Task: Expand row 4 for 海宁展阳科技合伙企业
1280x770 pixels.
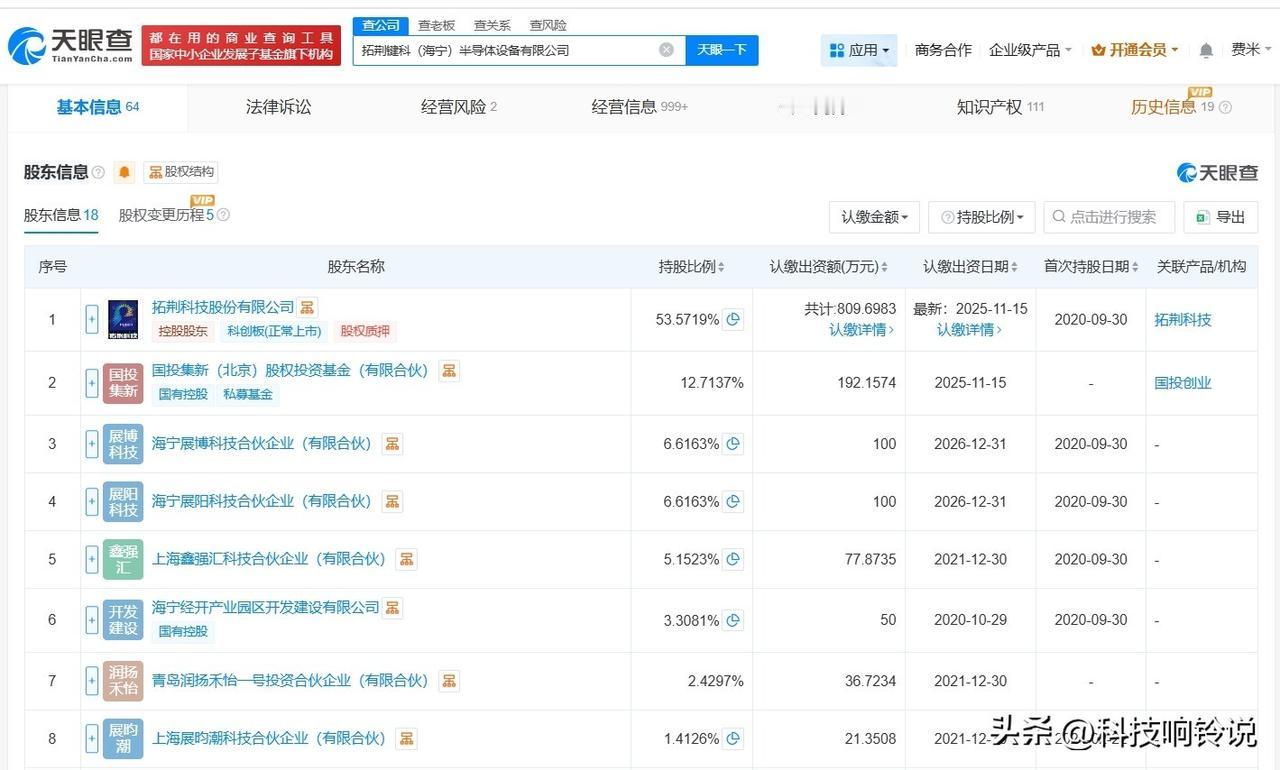Action: (92, 501)
